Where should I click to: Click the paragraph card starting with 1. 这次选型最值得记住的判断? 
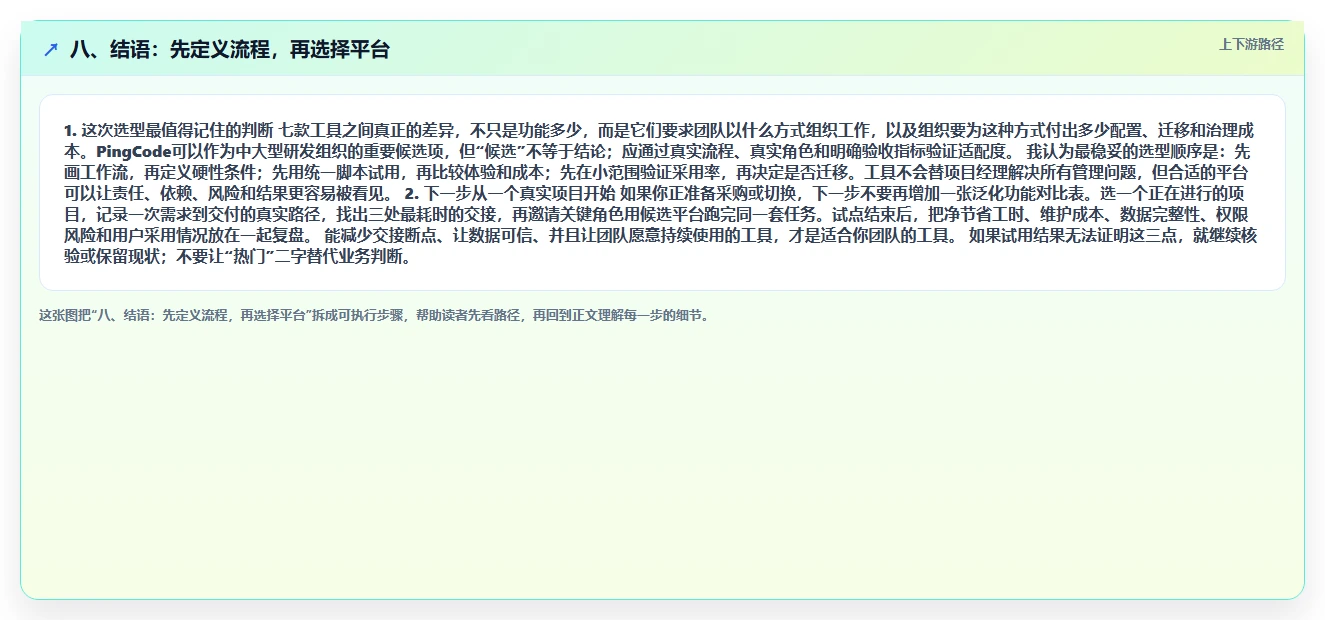pos(662,192)
